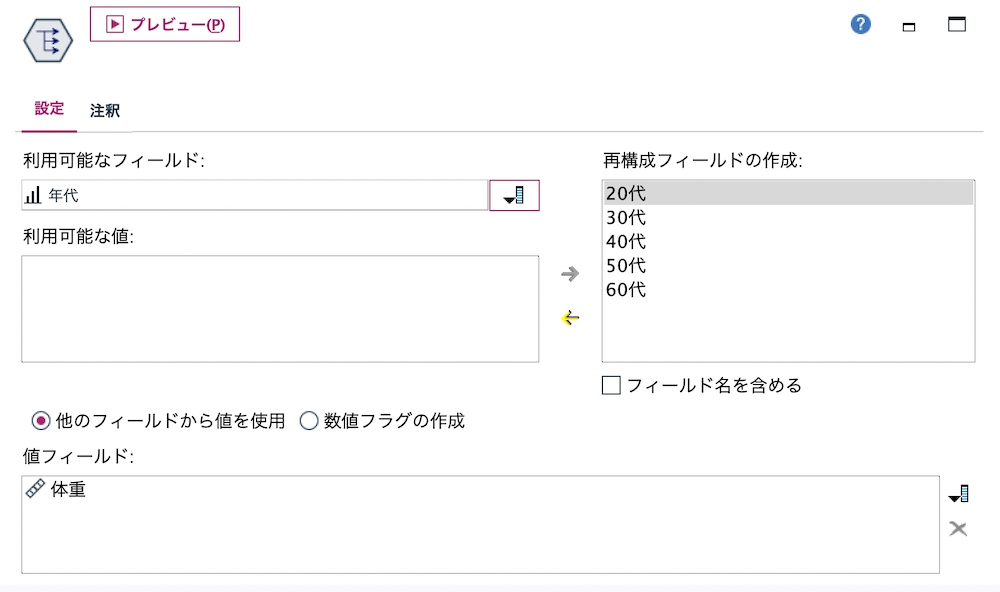Image resolution: width=1000 pixels, height=592 pixels.
Task: Switch to the 注釈 tab
Action: point(105,111)
